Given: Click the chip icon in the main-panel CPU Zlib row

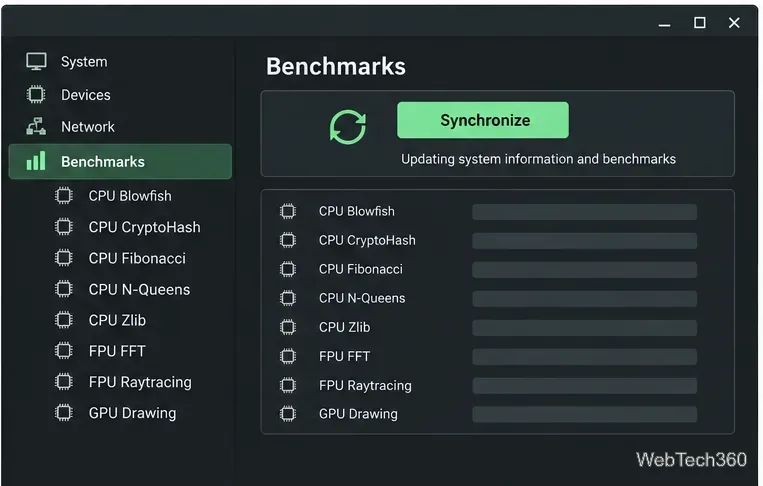Looking at the screenshot, I should tap(288, 327).
